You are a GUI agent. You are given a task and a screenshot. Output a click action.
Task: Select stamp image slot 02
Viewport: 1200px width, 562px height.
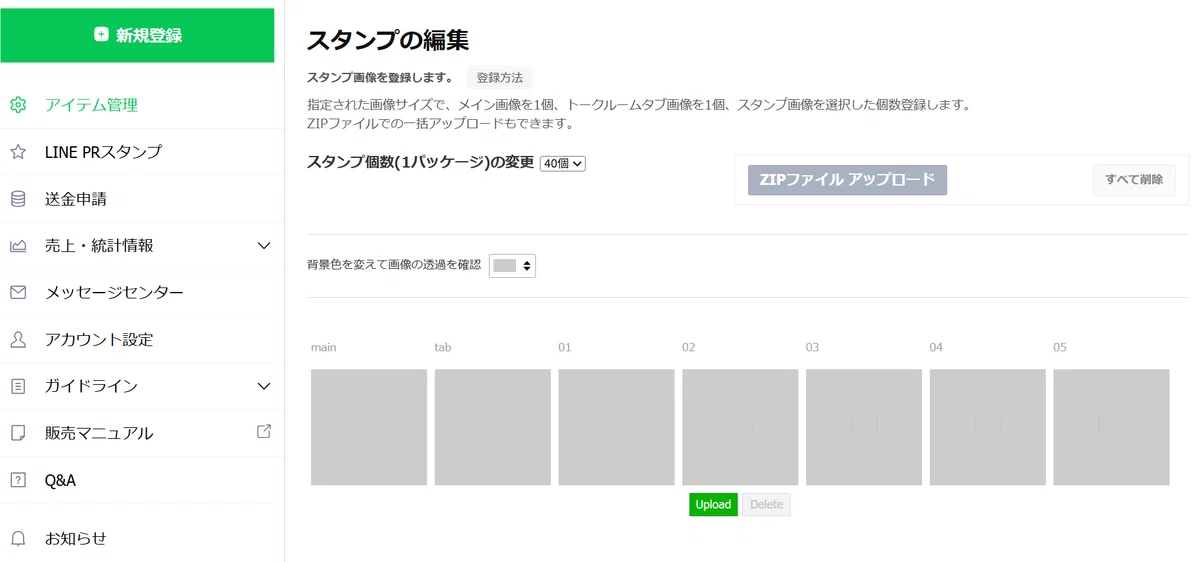(x=740, y=427)
